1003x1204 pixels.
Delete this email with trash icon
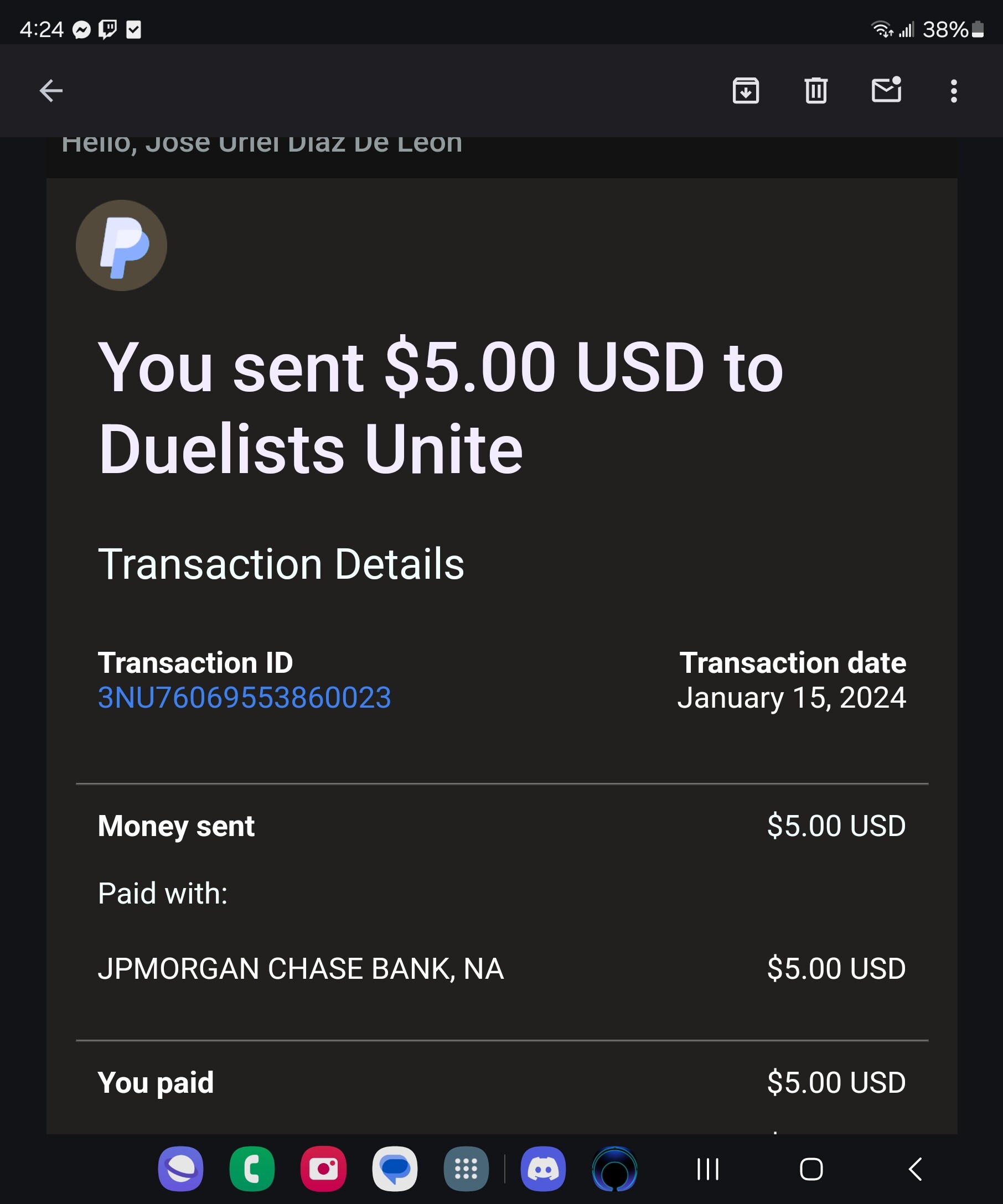click(815, 91)
